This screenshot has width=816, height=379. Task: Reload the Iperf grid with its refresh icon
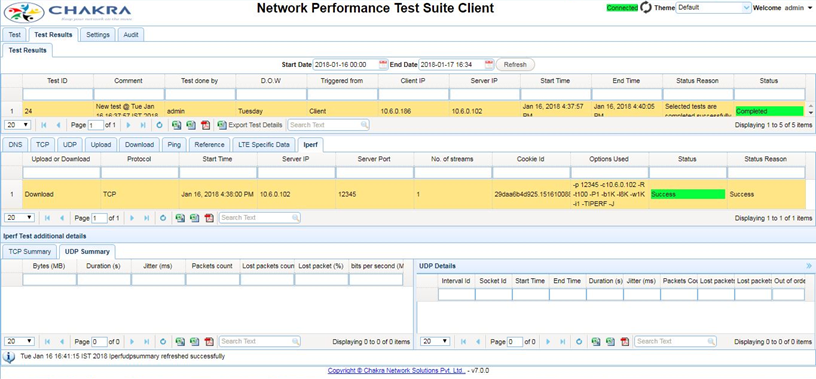click(162, 218)
